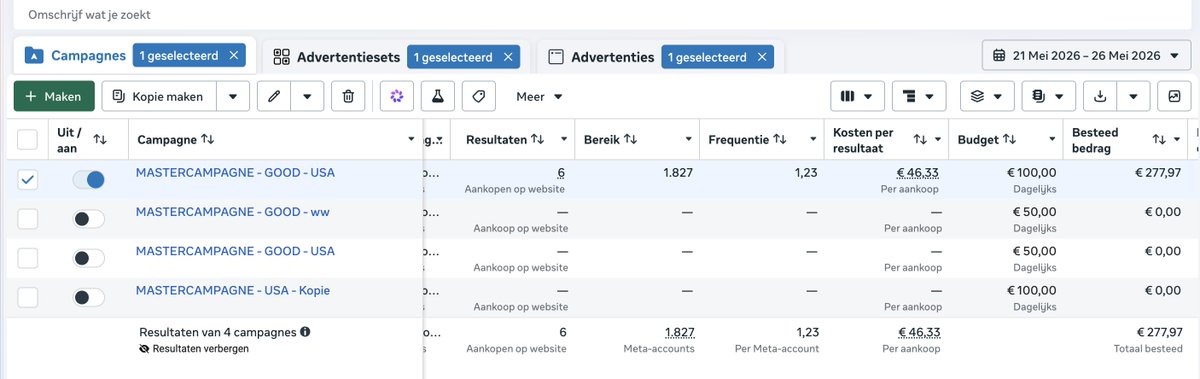
Task: Click the Kopie maken button
Action: [x=159, y=97]
